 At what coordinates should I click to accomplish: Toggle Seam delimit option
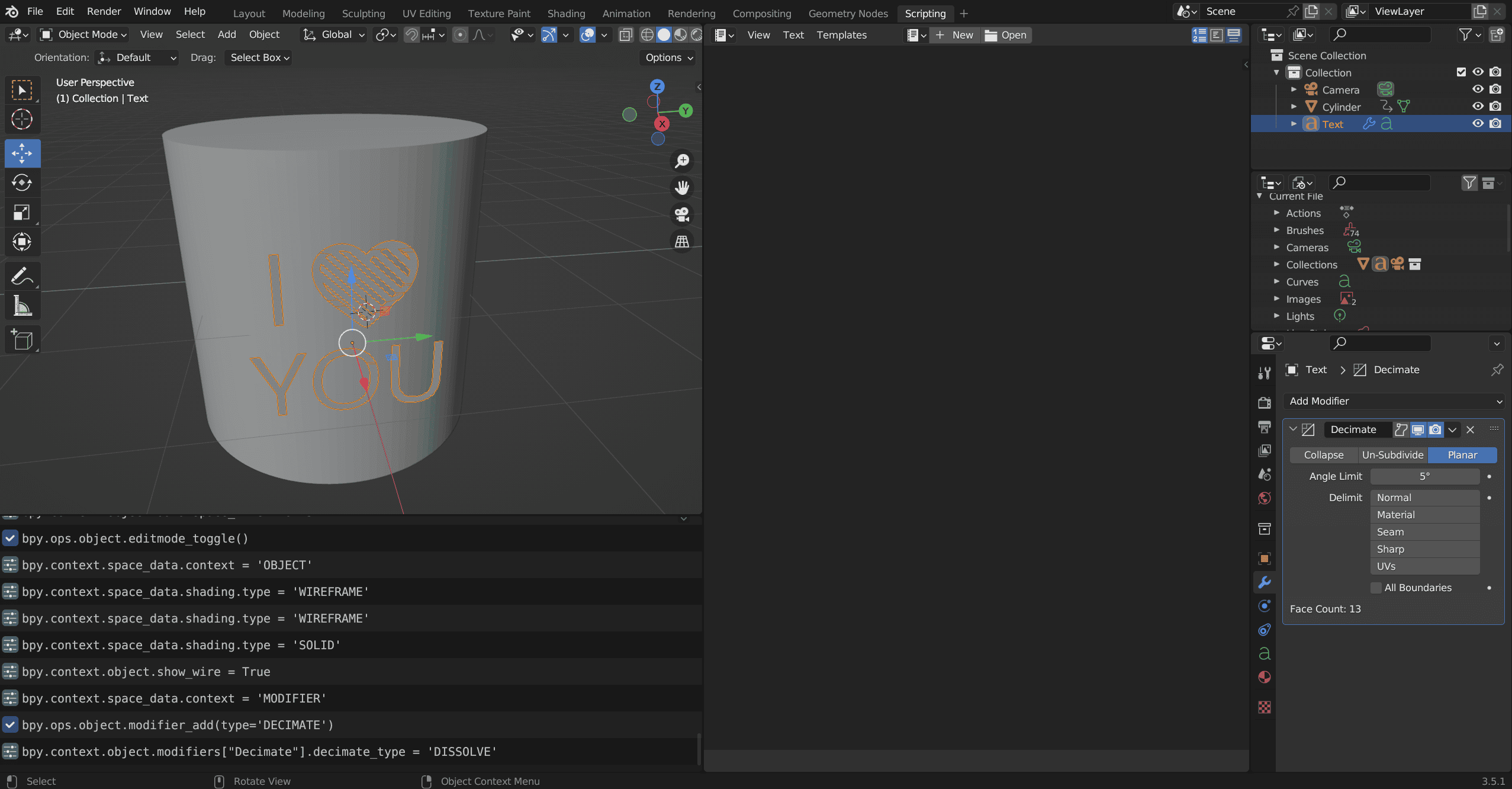point(1425,532)
